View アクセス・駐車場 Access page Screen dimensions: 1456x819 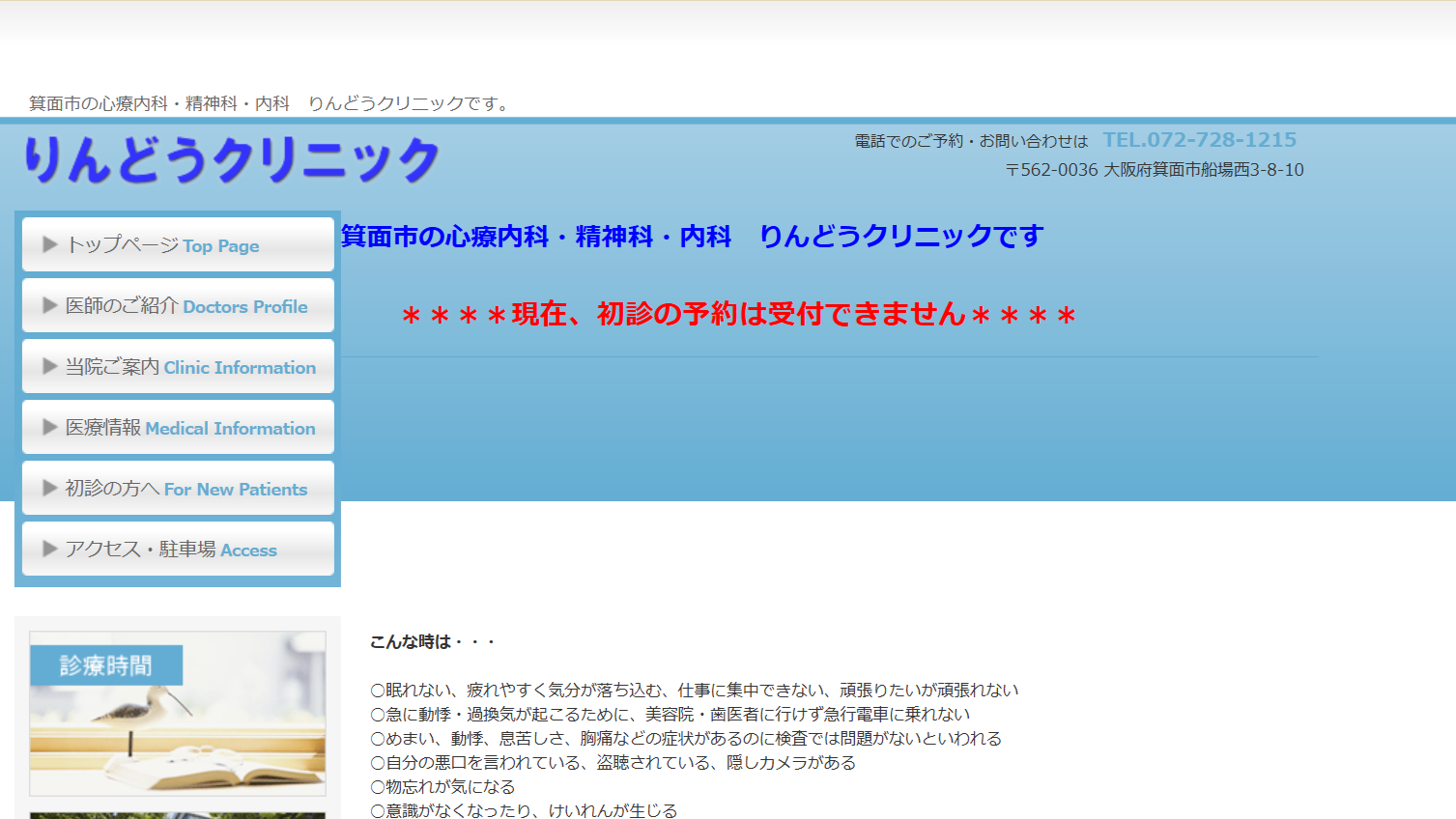[x=178, y=549]
